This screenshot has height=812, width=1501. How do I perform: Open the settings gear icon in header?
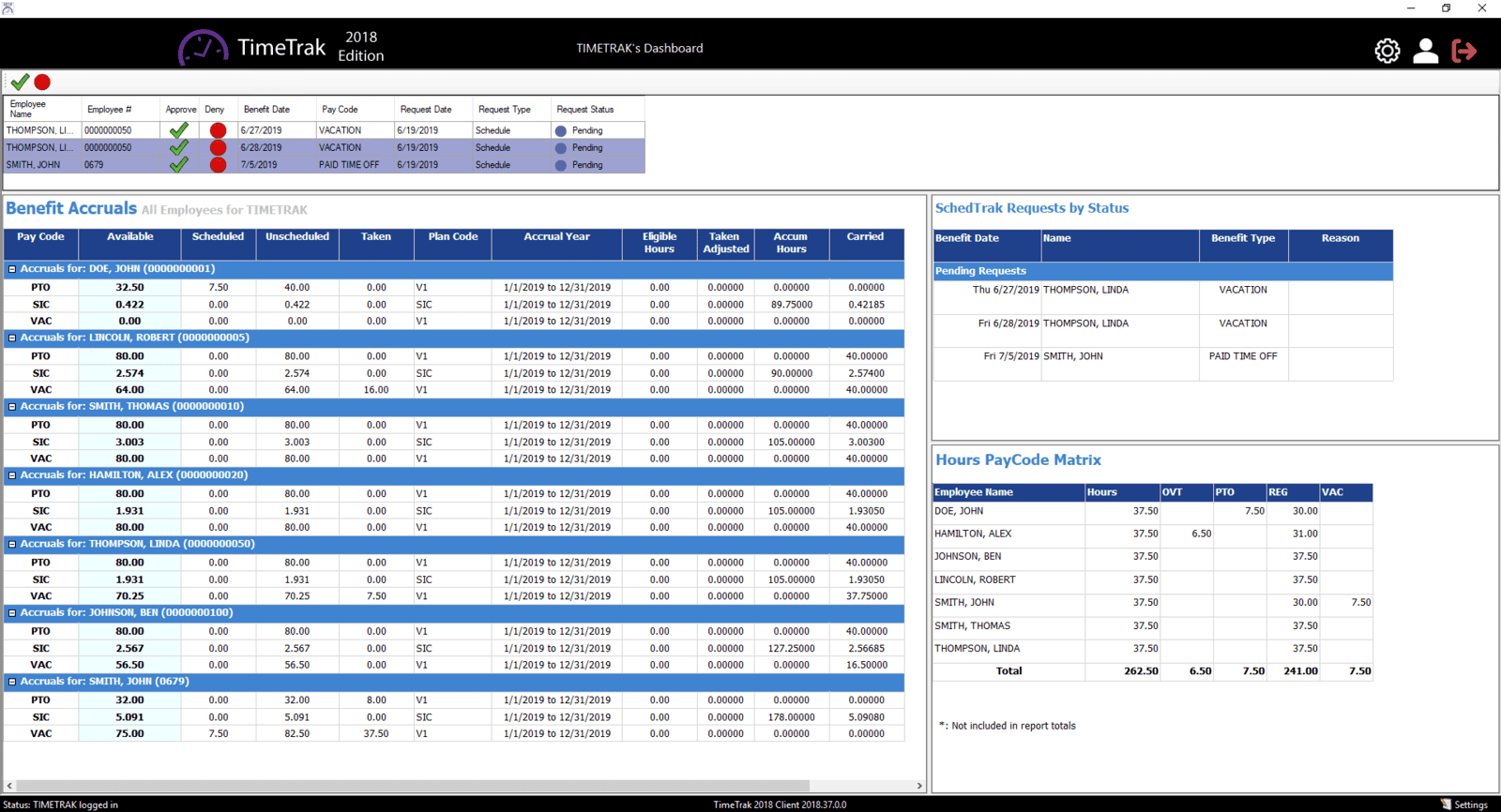tap(1387, 51)
